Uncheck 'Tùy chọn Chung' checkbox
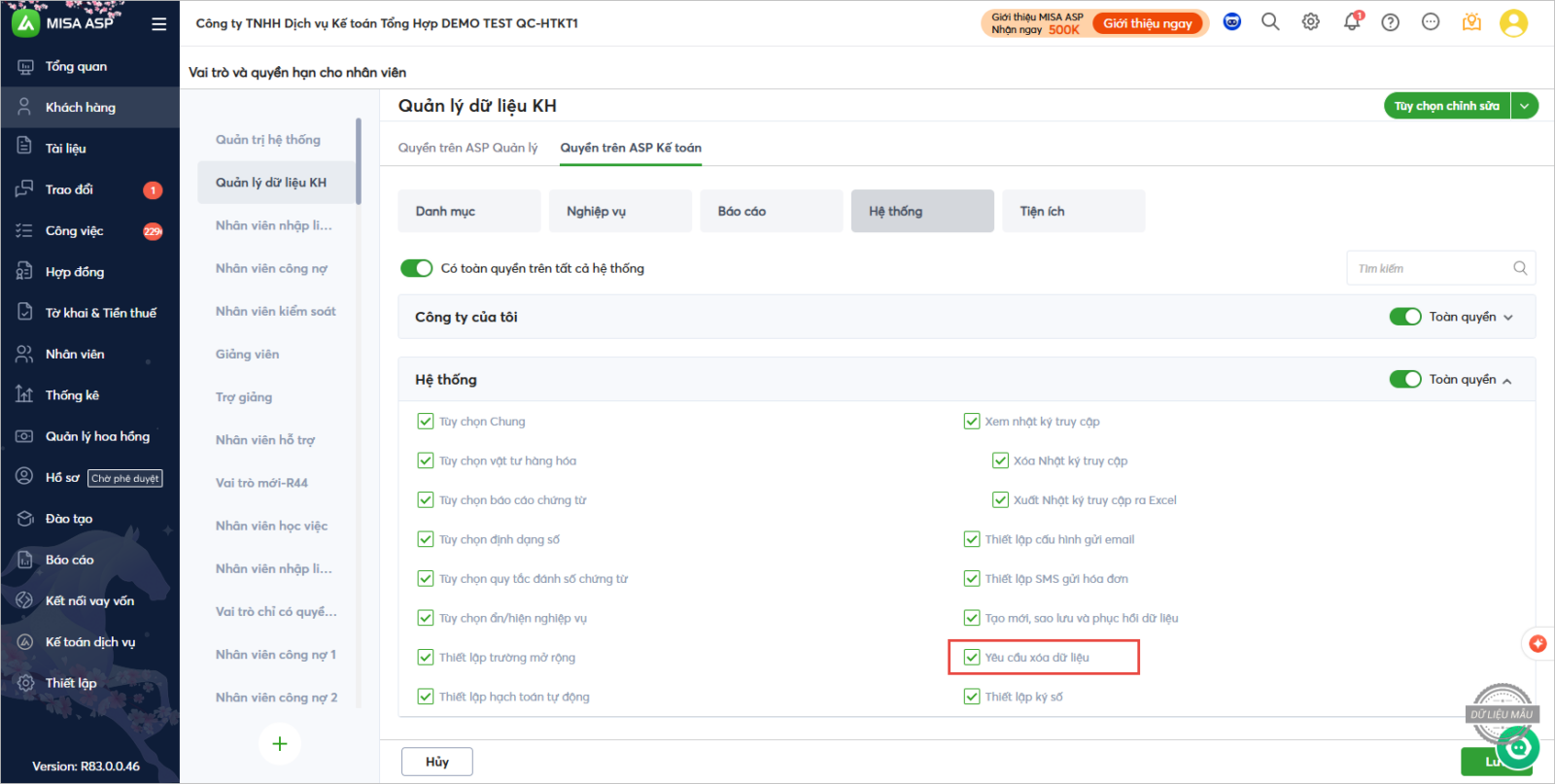 pos(426,422)
